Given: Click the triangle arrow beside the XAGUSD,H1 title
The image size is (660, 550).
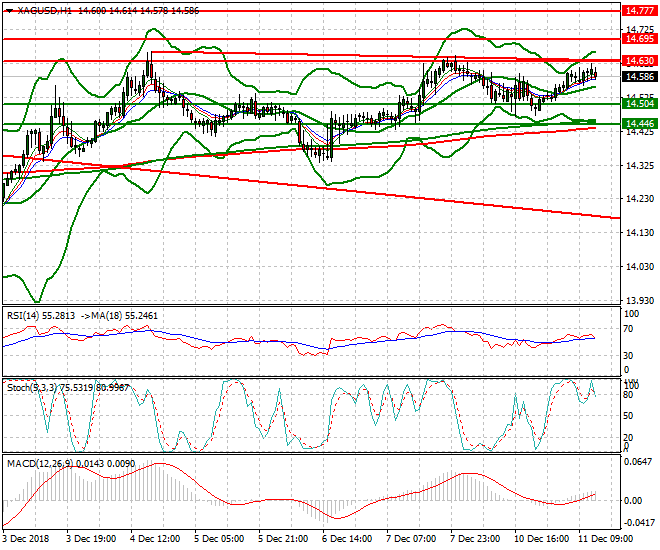Looking at the screenshot, I should [9, 9].
